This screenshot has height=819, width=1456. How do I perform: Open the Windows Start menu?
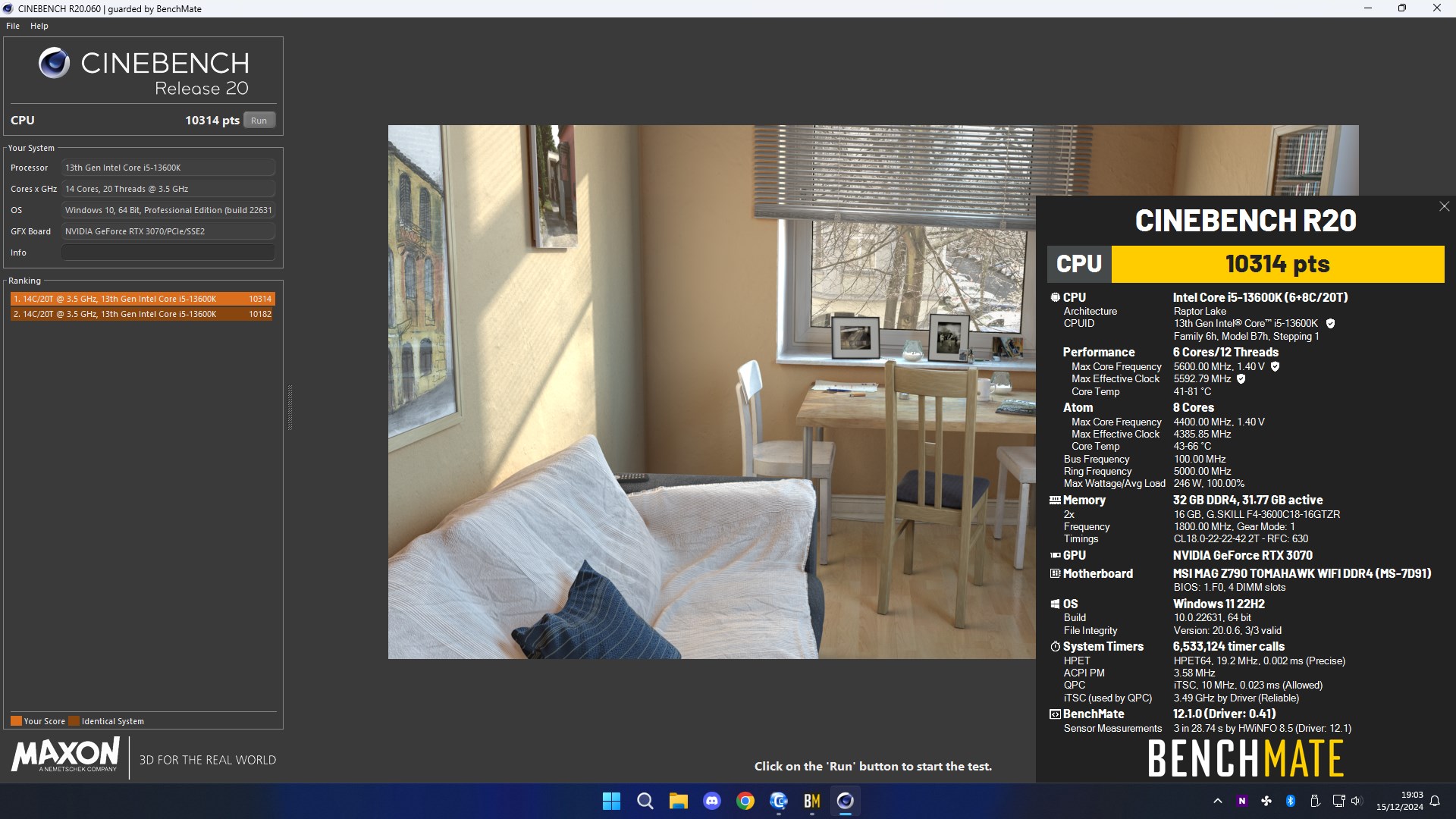pos(611,801)
